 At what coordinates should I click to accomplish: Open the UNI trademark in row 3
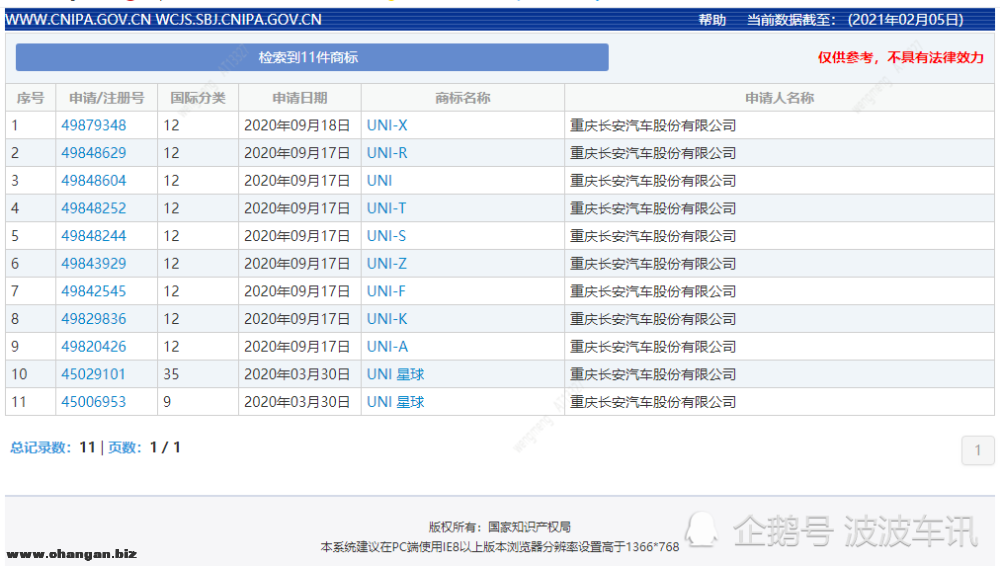tap(379, 181)
